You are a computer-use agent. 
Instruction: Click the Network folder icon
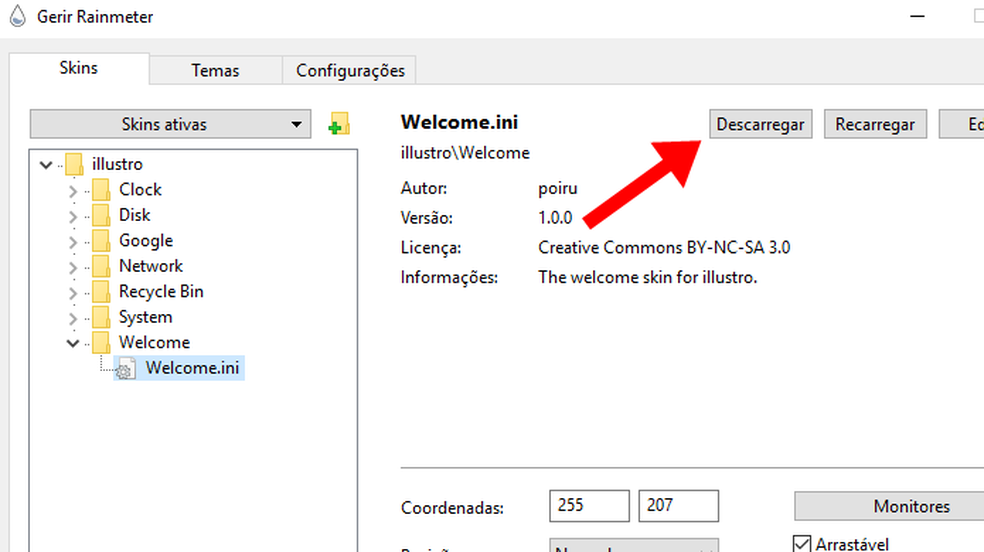[101, 266]
